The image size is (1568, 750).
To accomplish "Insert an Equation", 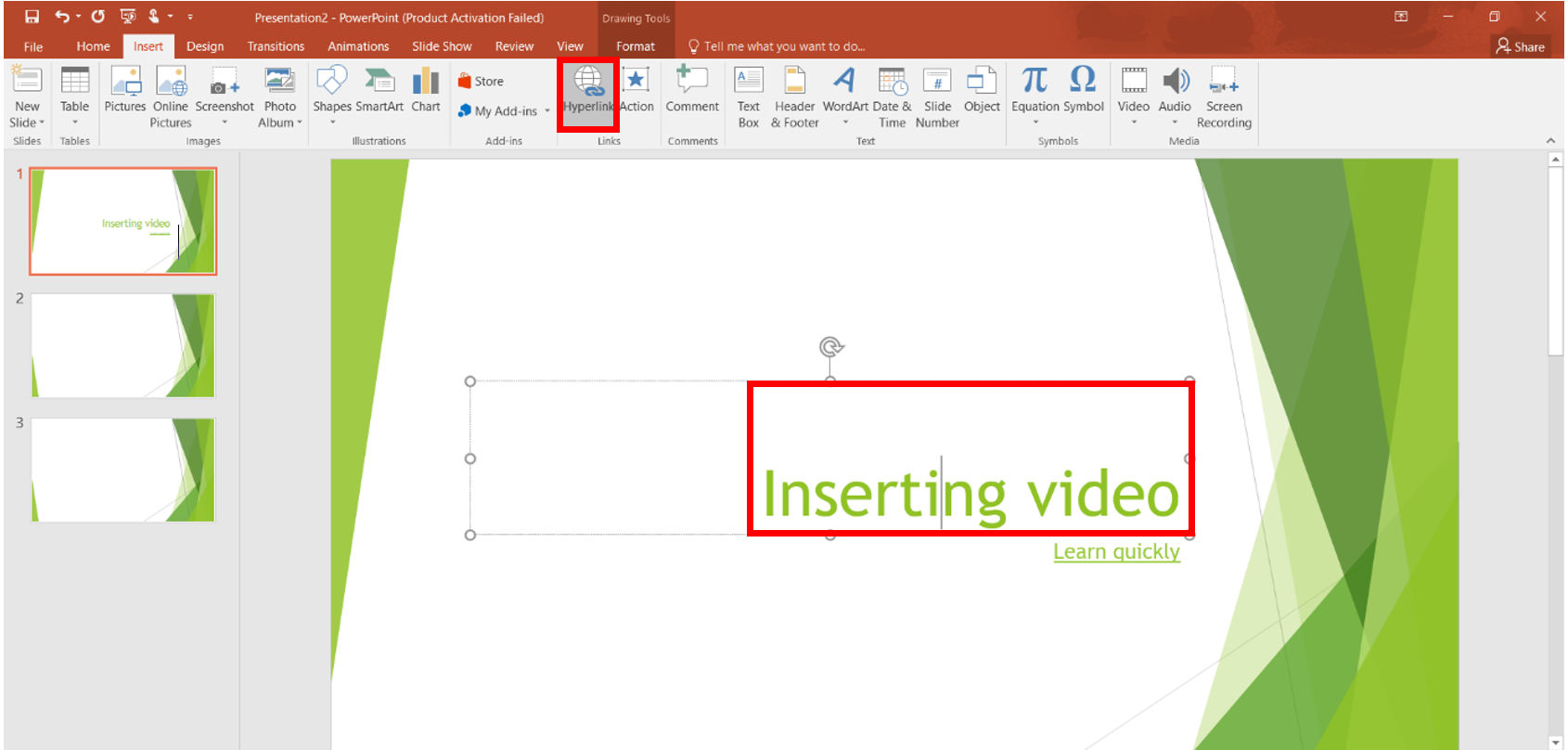I will tap(1035, 97).
